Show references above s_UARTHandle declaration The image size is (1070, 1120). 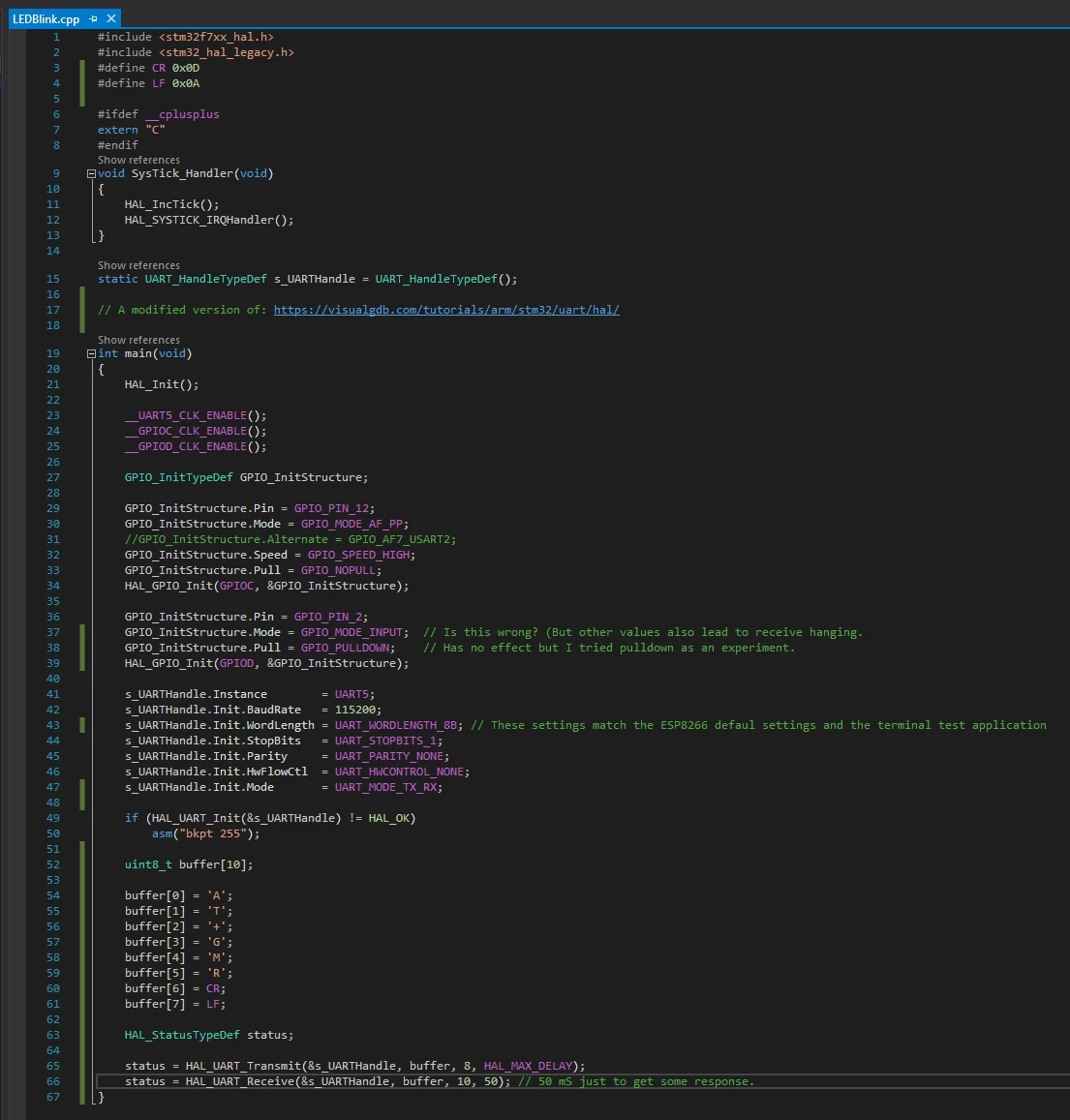[138, 265]
